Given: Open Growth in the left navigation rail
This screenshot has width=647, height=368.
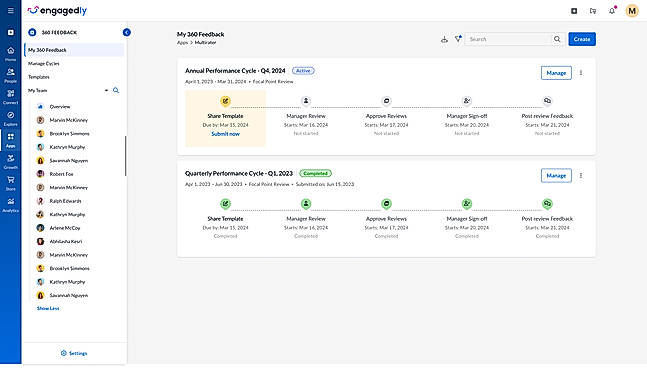Looking at the screenshot, I should click(11, 161).
